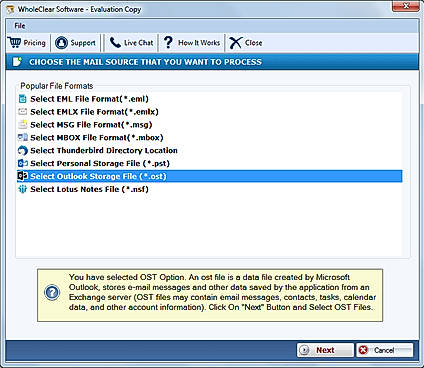Click the Cancel button
This screenshot has width=424, height=368.
point(384,350)
